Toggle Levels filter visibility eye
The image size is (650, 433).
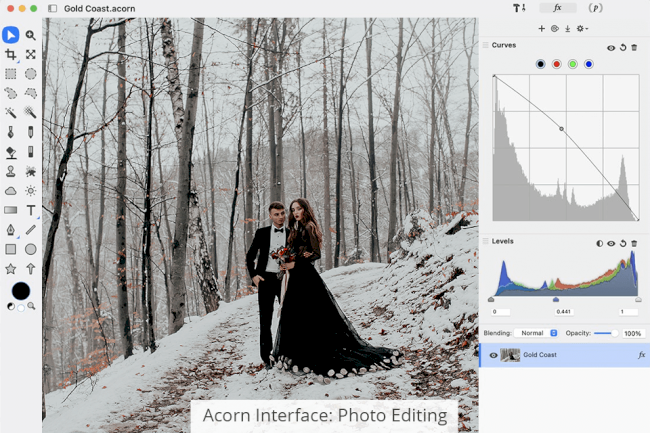(611, 244)
